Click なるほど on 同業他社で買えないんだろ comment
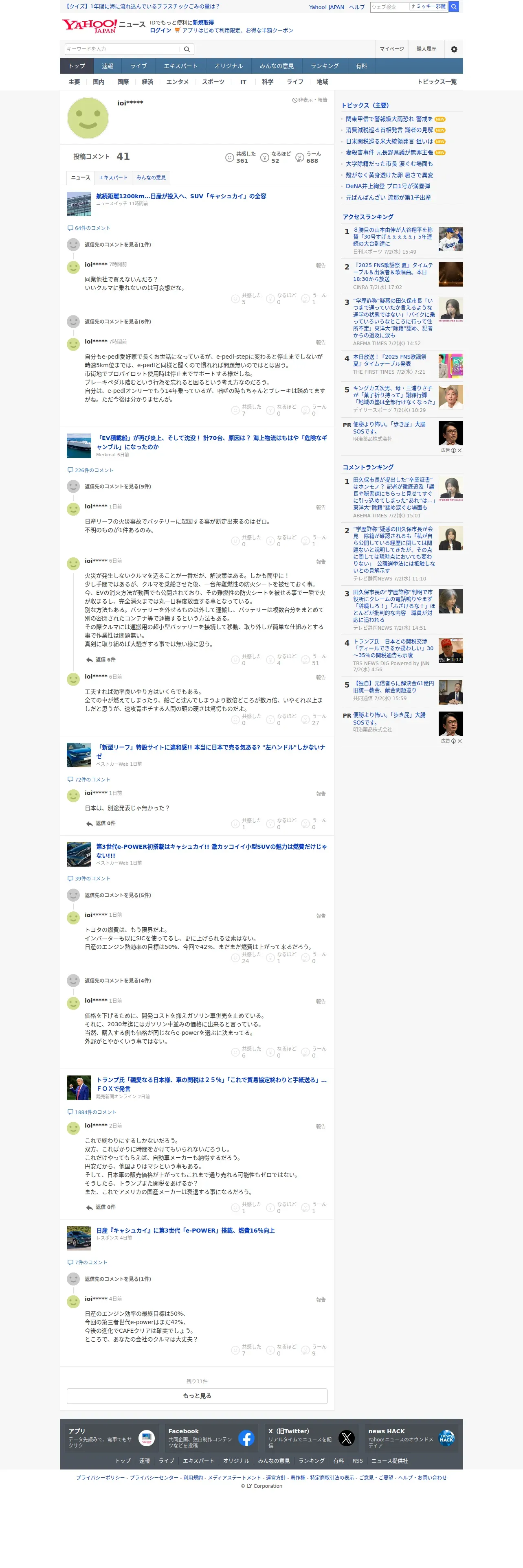The image size is (523, 1568). point(281,298)
